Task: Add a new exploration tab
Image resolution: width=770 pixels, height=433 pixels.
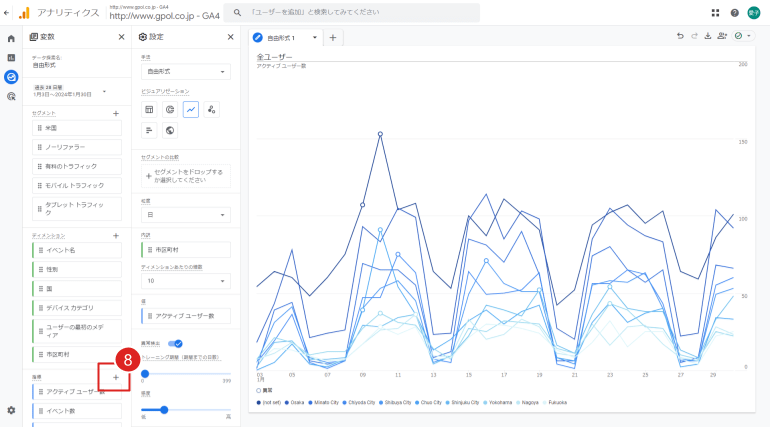Action: pos(333,37)
